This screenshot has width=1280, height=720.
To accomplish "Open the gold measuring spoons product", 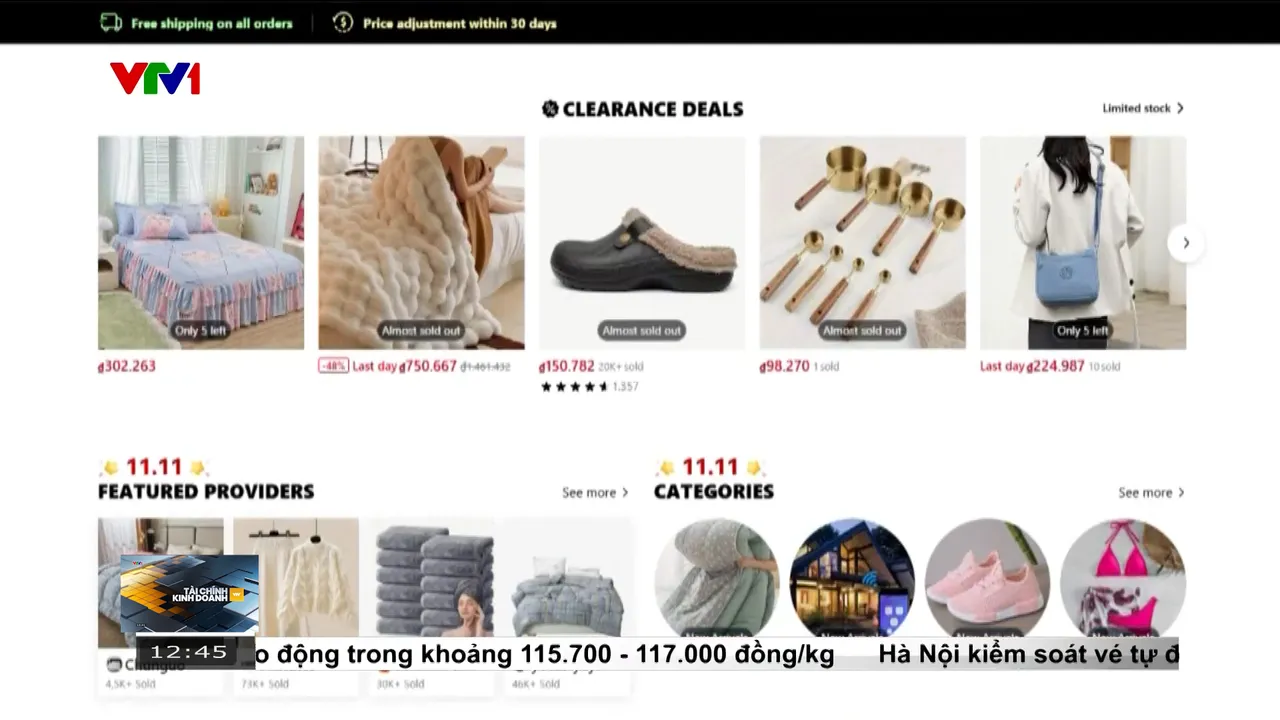I will 862,243.
